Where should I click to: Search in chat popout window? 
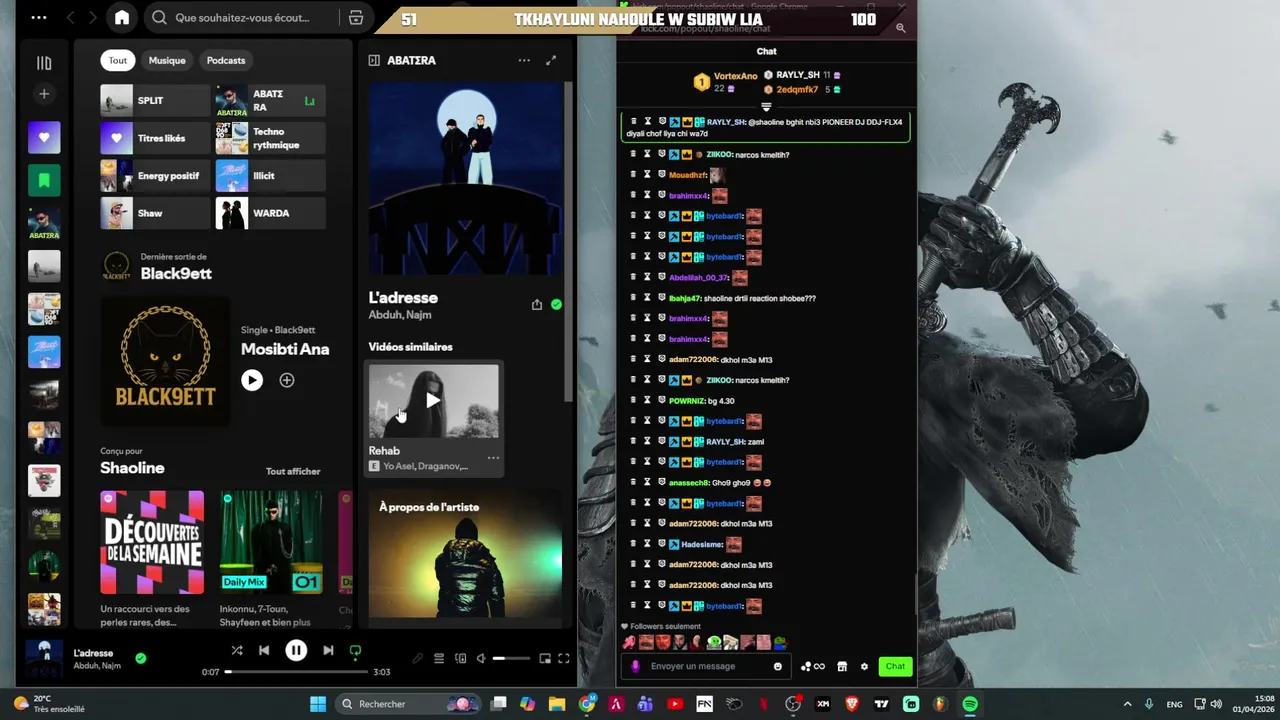pos(901,28)
